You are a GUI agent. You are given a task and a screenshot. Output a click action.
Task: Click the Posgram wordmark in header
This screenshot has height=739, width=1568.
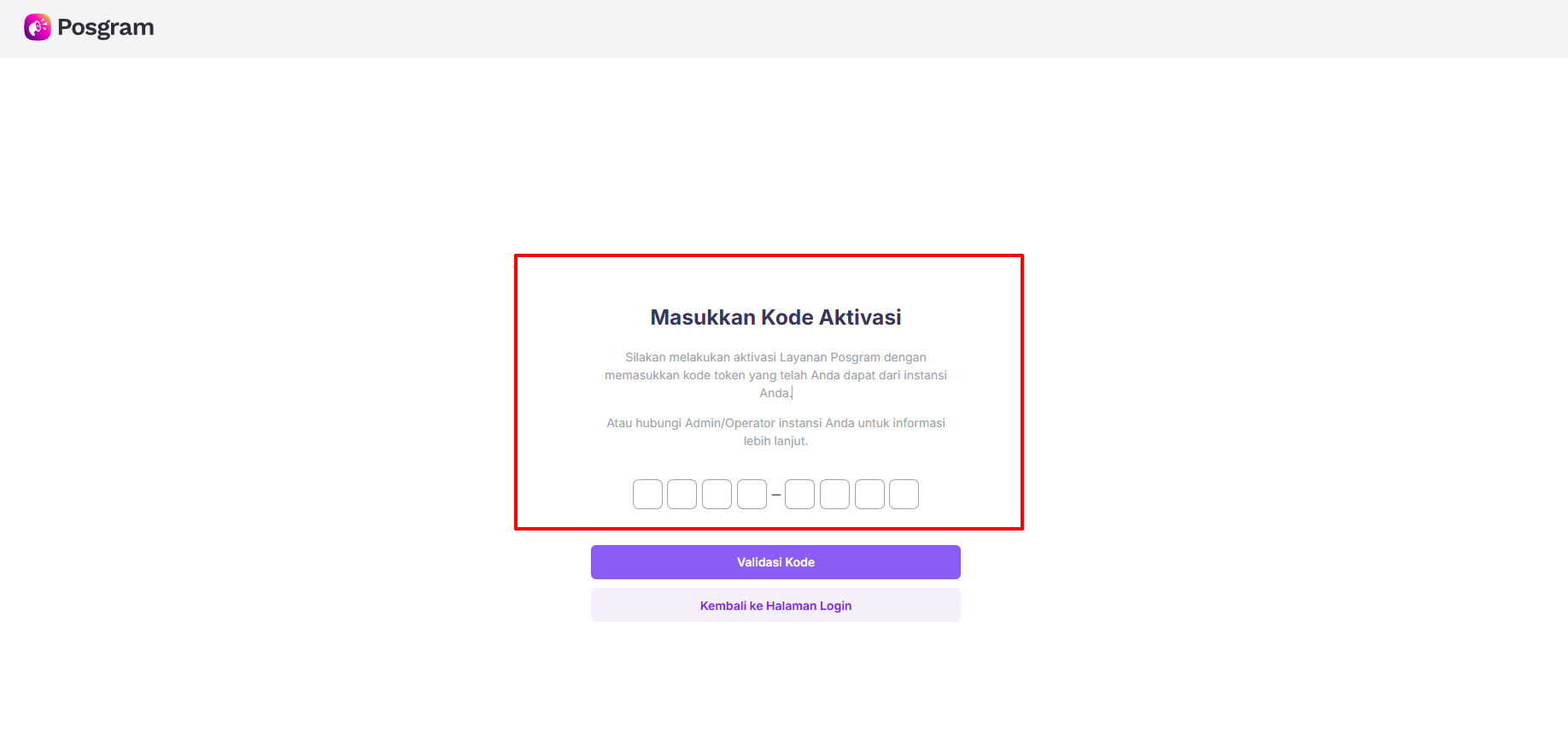(106, 27)
